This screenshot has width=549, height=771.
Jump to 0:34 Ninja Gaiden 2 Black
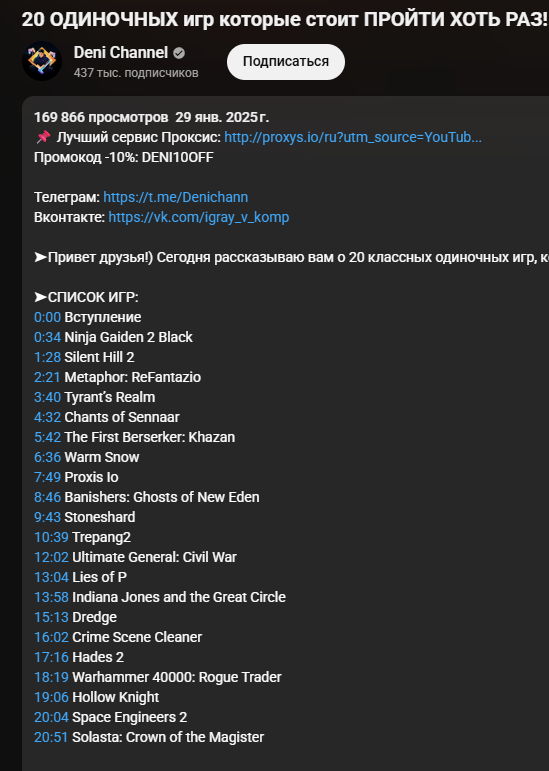tap(47, 337)
